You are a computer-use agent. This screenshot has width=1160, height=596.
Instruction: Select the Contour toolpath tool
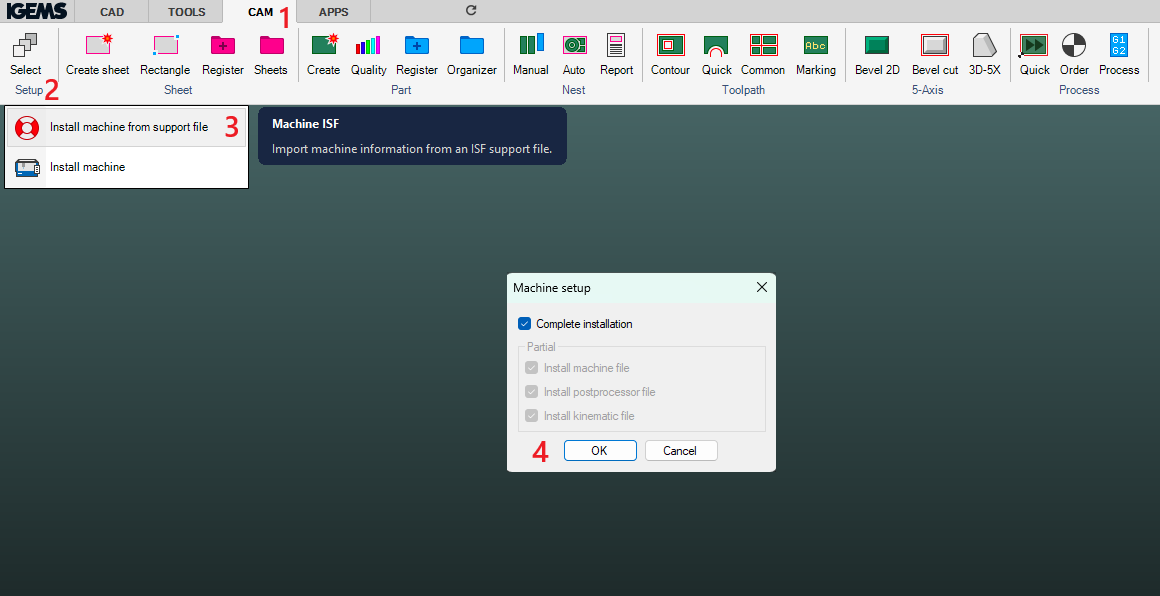(x=670, y=46)
